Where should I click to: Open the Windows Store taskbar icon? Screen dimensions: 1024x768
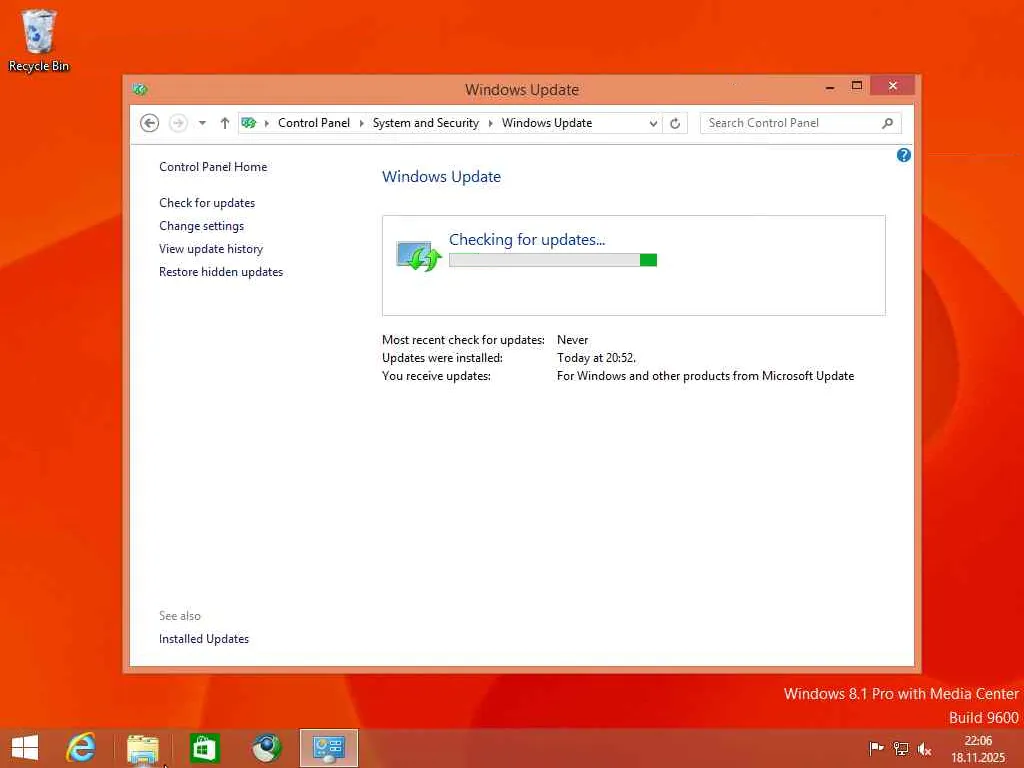click(x=204, y=748)
